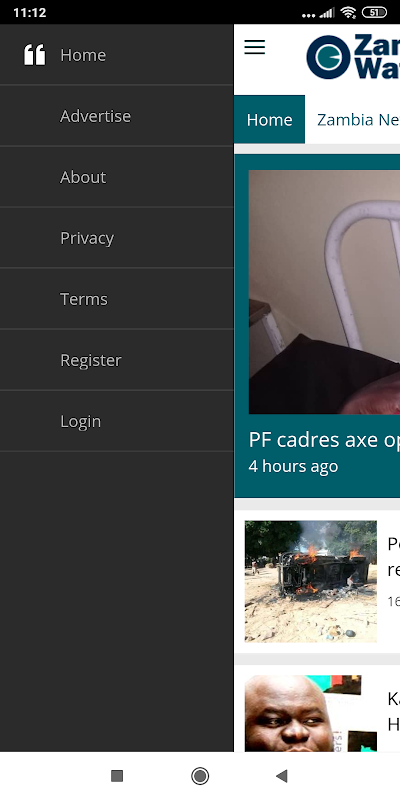
Task: Open the Terms menu item
Action: pos(117,299)
